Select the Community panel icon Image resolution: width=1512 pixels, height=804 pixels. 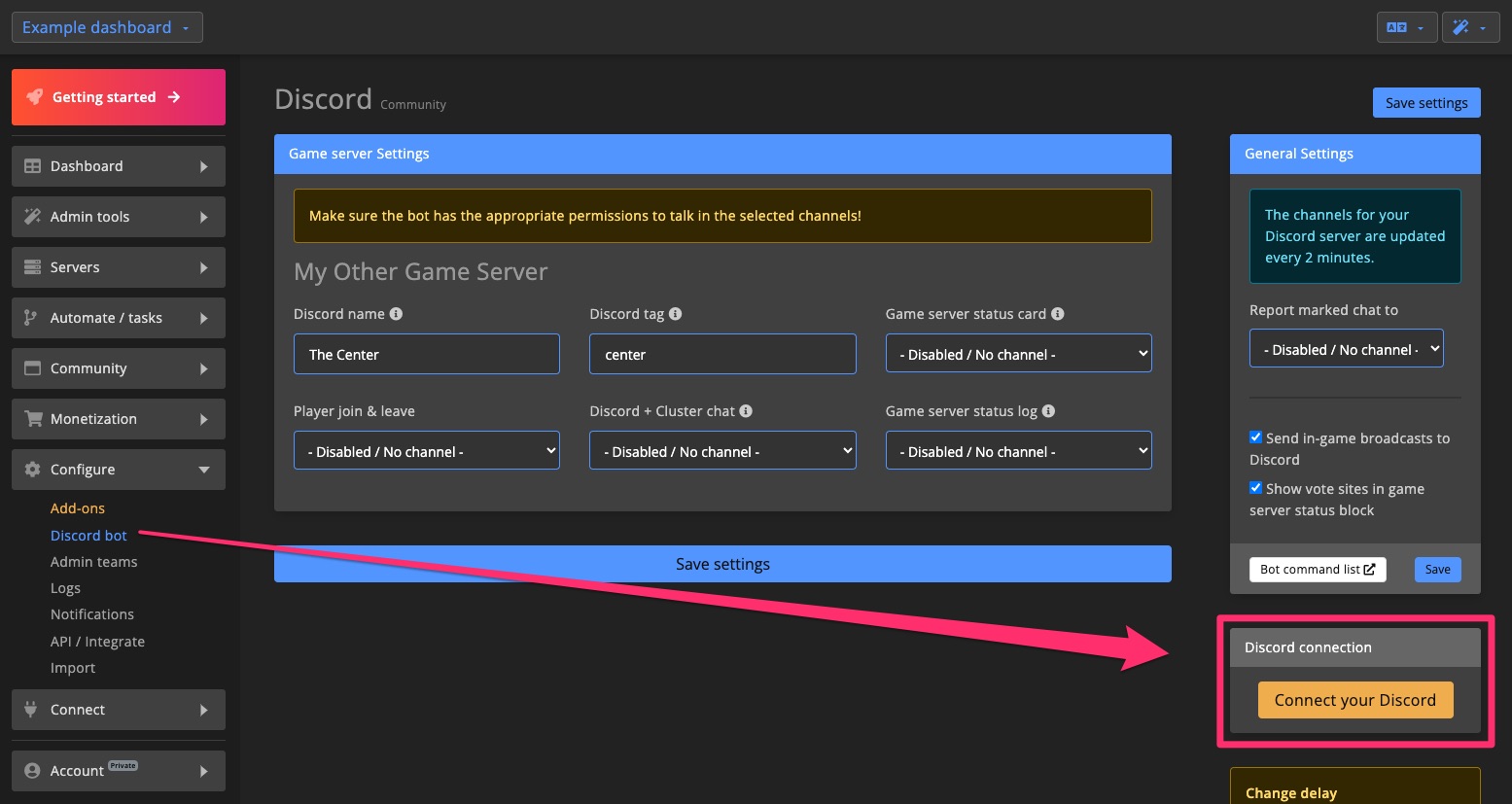coord(34,367)
